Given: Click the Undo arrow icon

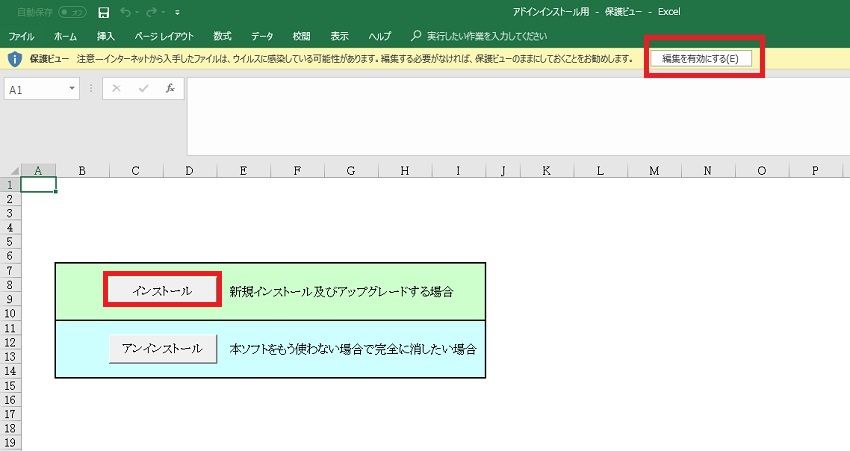Looking at the screenshot, I should 125,13.
